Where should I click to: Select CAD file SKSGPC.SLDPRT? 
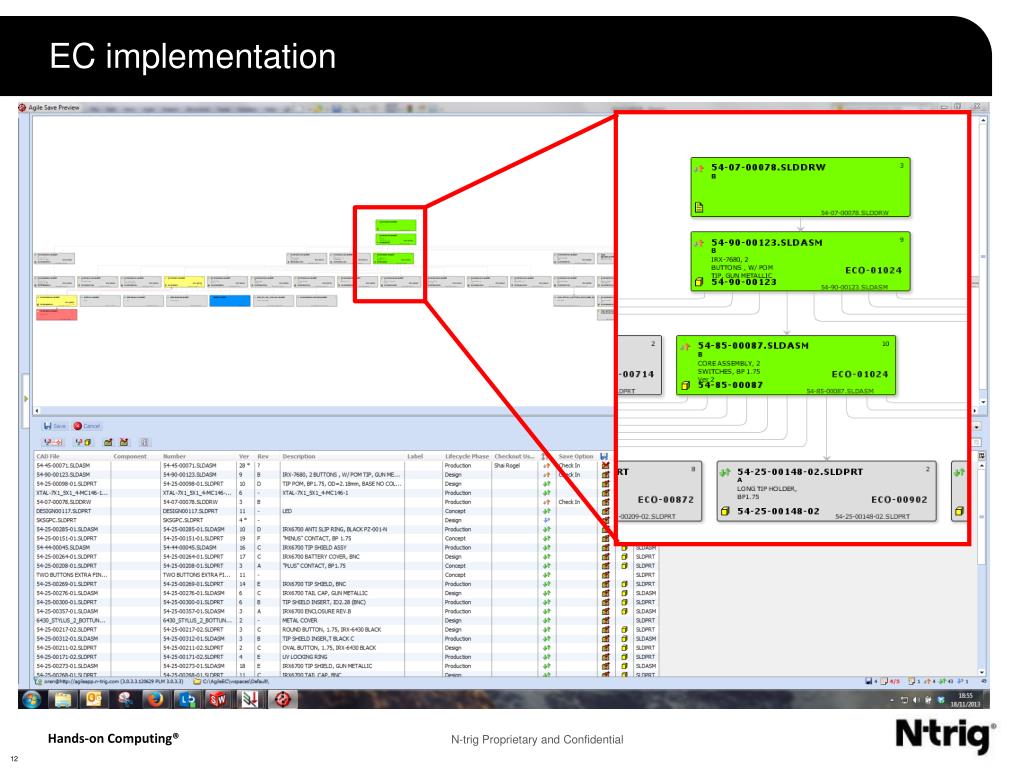click(x=56, y=520)
